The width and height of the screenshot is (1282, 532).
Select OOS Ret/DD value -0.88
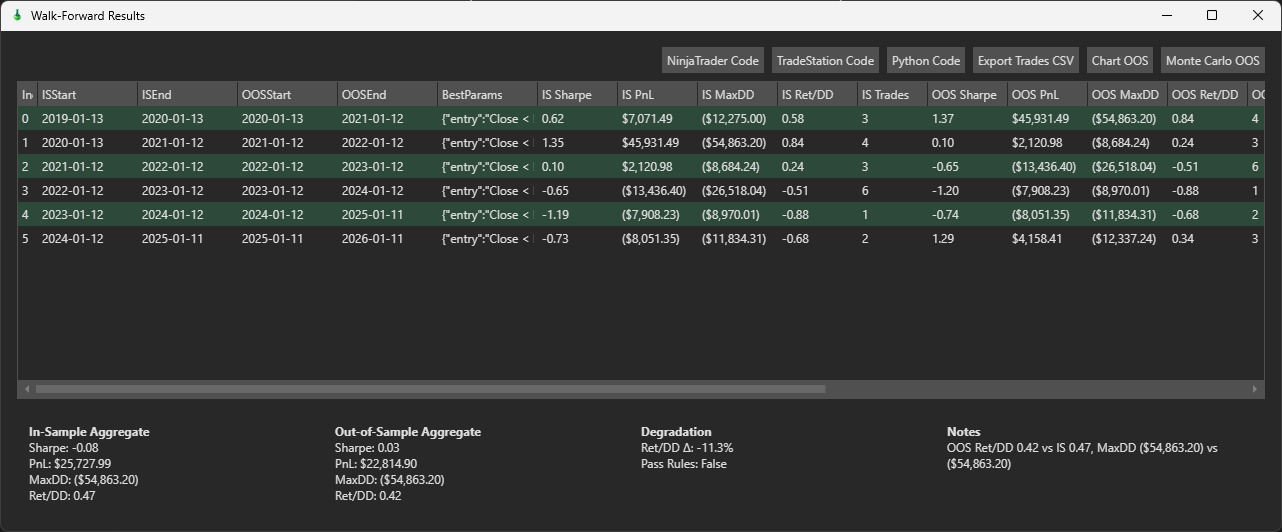(1207, 191)
